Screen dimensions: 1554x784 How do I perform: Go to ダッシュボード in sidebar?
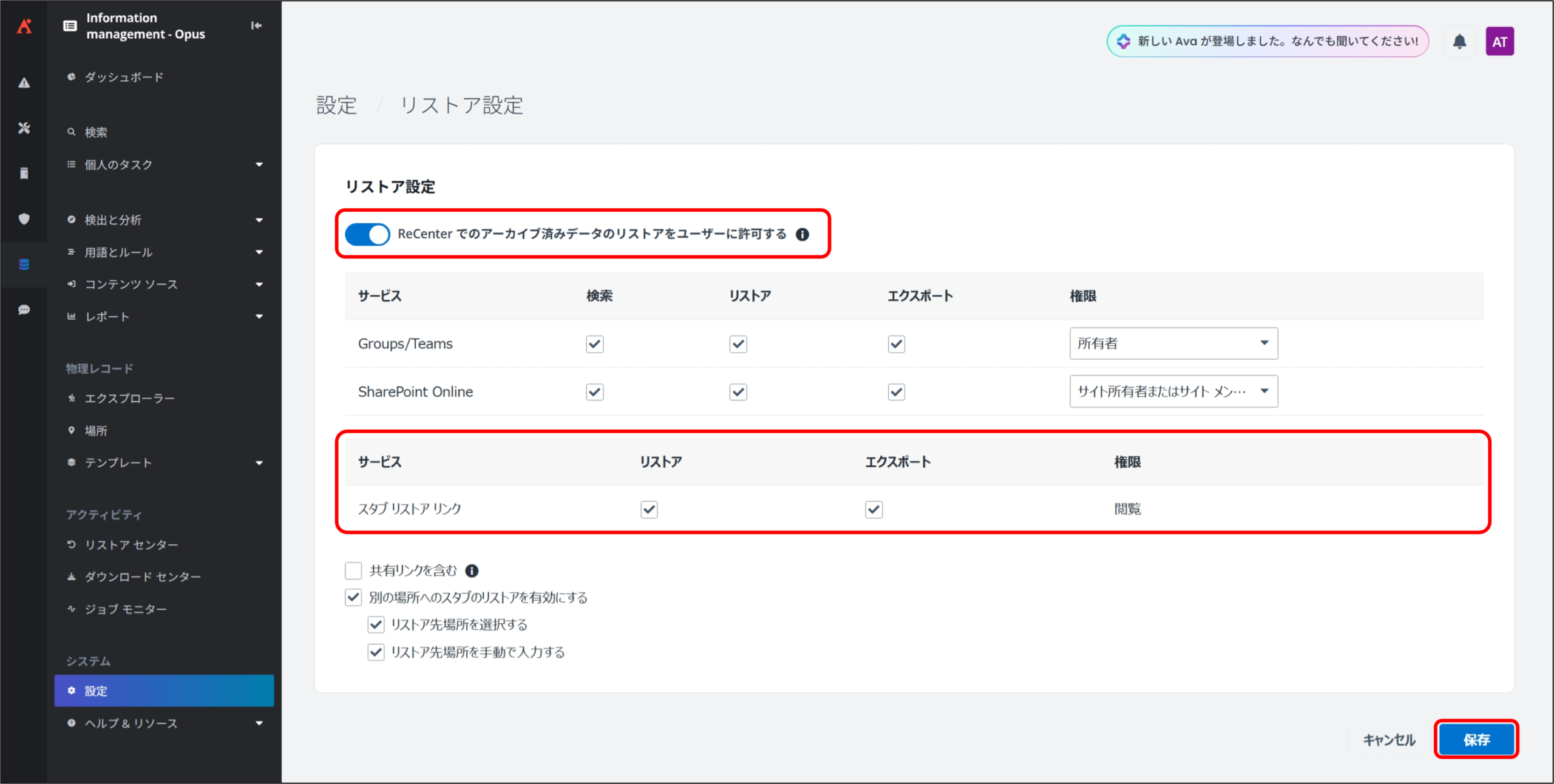(124, 77)
